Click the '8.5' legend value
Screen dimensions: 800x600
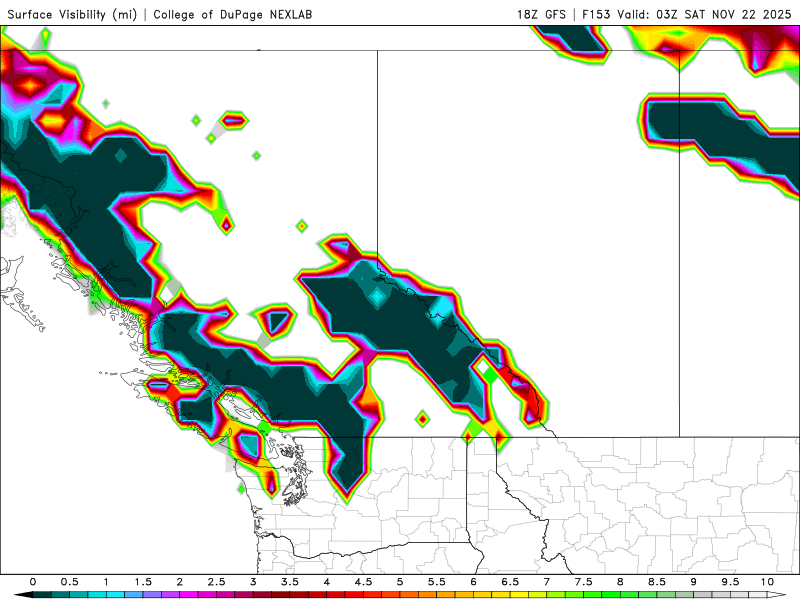[657, 582]
